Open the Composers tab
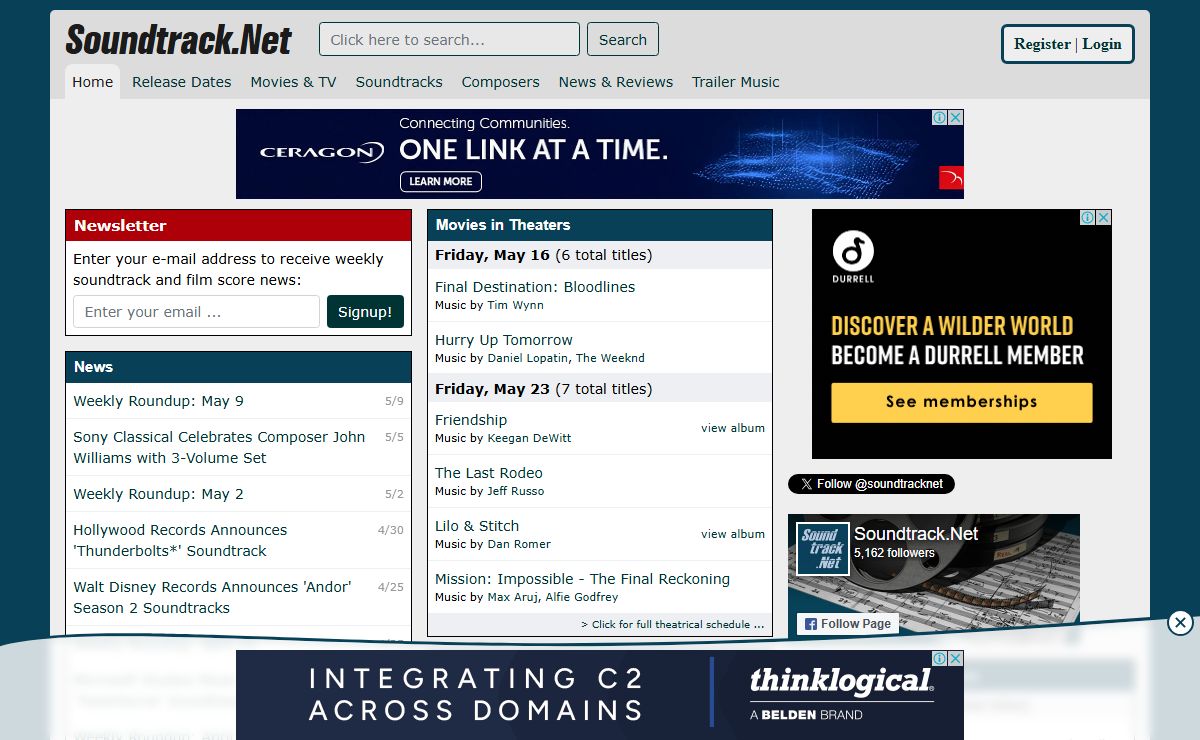Viewport: 1200px width, 740px height. (x=500, y=82)
